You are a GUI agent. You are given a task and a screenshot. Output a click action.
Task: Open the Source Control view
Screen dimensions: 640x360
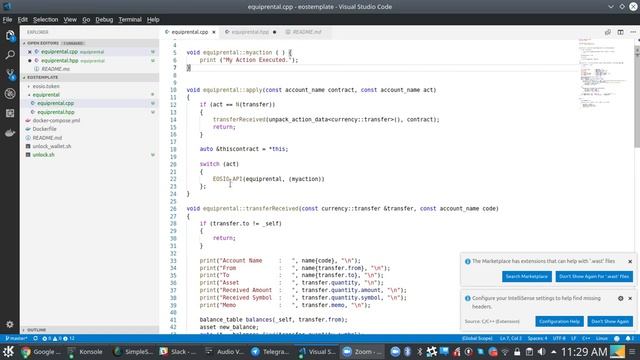[x=10, y=74]
